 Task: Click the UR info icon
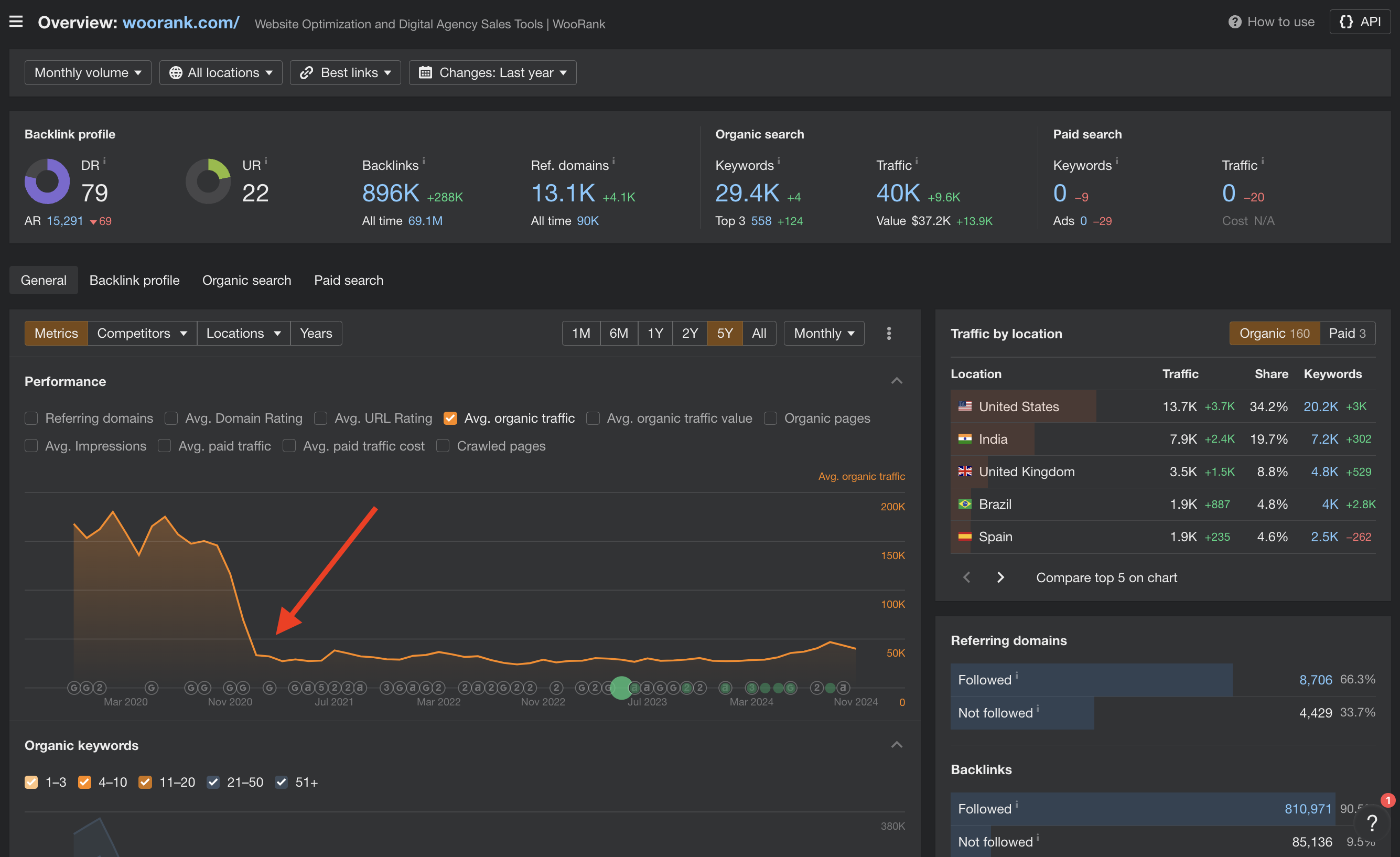266,161
